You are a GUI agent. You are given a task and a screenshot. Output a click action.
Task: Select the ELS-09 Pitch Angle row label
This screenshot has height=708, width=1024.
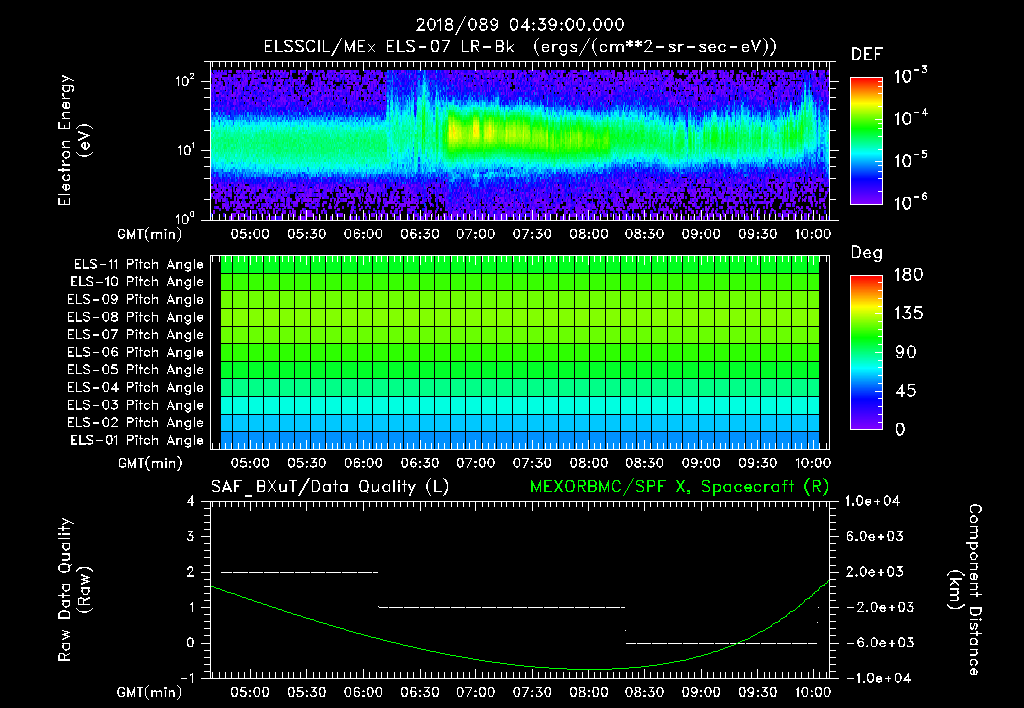[136, 300]
